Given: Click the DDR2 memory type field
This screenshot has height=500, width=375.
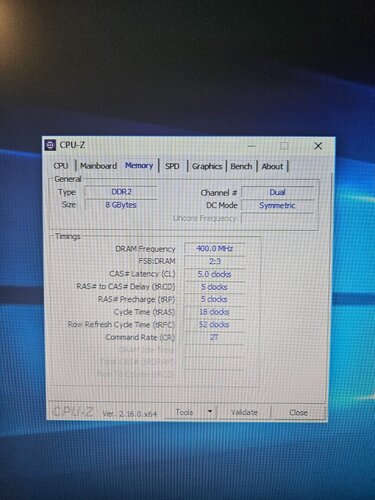Looking at the screenshot, I should [x=121, y=192].
